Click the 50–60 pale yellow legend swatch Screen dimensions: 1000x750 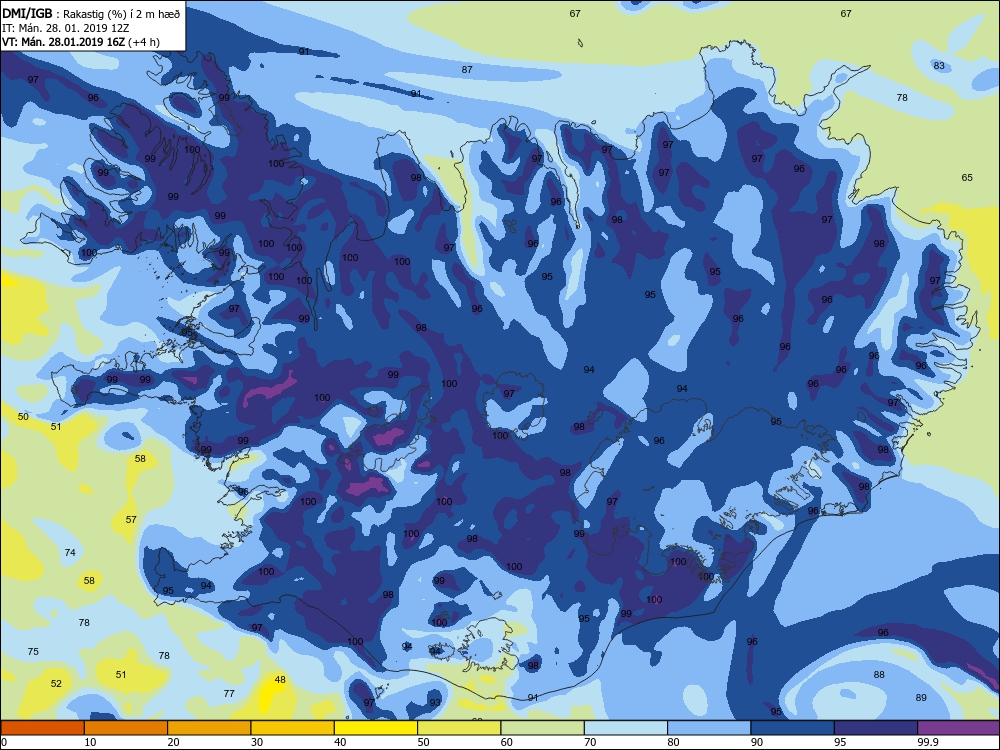[459, 728]
